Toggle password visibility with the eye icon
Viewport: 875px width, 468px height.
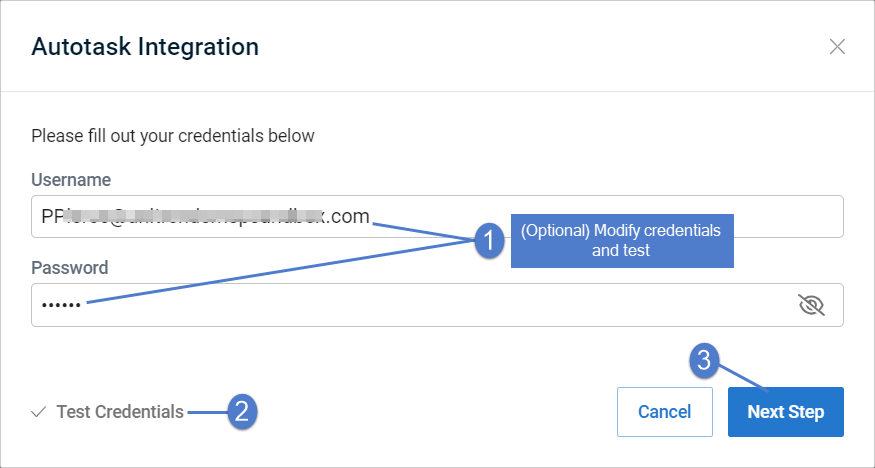click(x=811, y=305)
